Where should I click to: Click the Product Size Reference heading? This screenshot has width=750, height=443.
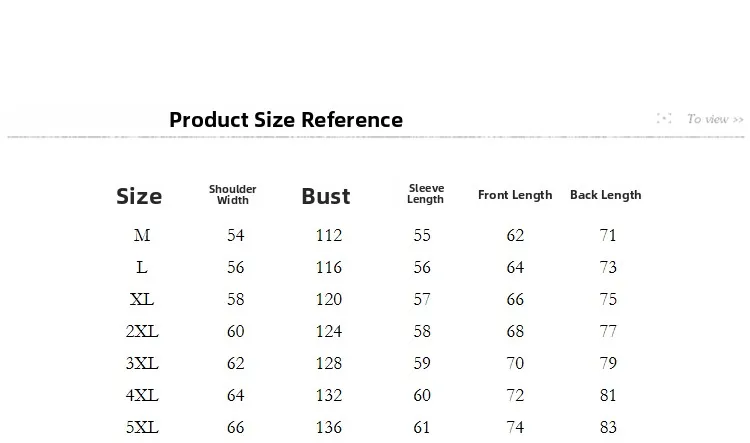(x=286, y=120)
